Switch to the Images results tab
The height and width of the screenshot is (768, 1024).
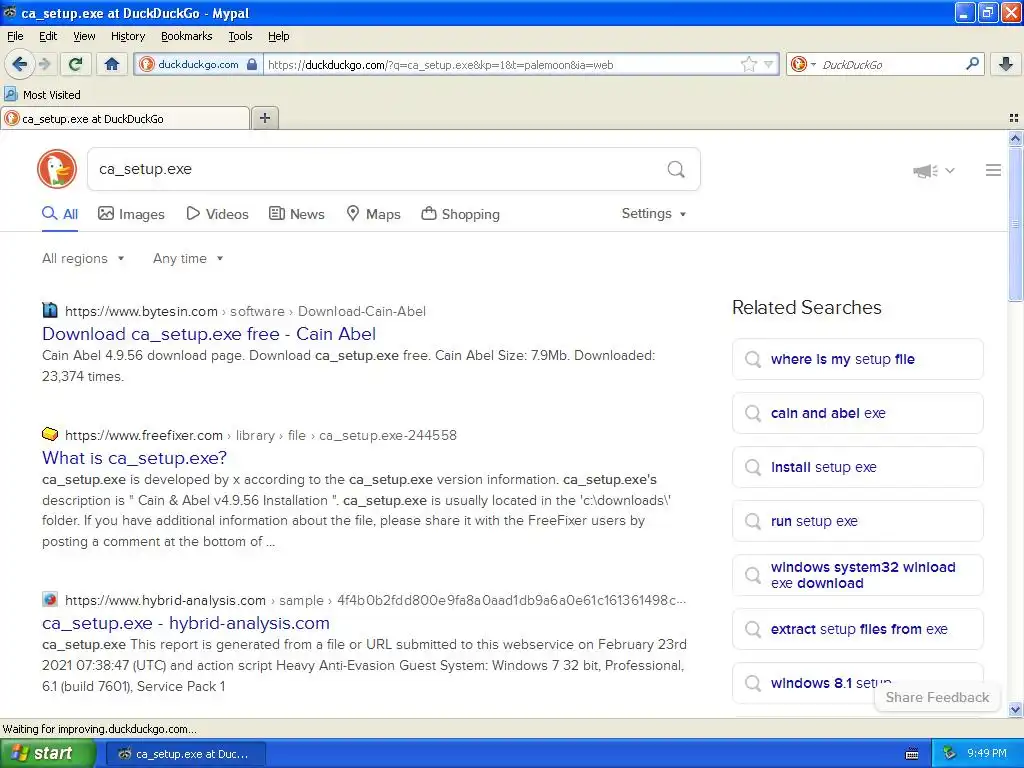pos(131,214)
